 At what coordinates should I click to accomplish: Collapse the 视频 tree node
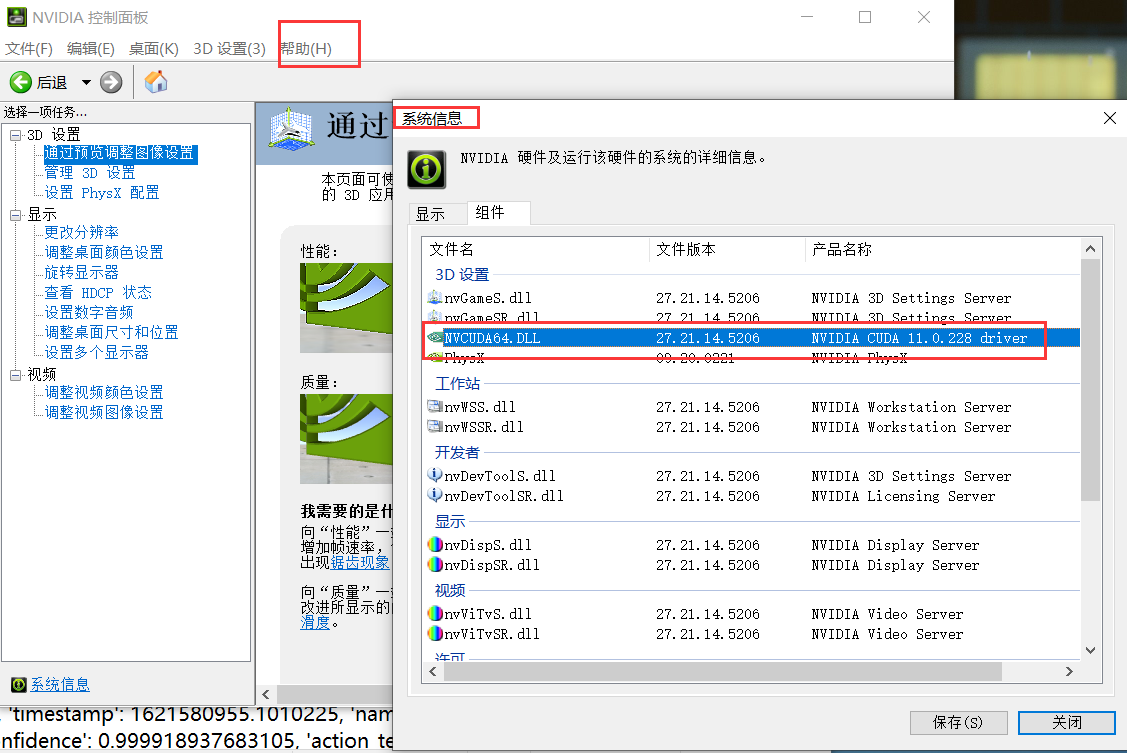click(x=16, y=375)
